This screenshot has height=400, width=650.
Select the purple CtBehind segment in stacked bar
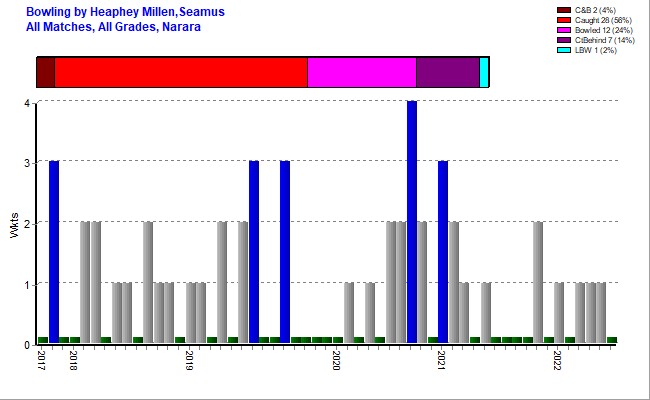pyautogui.click(x=447, y=73)
